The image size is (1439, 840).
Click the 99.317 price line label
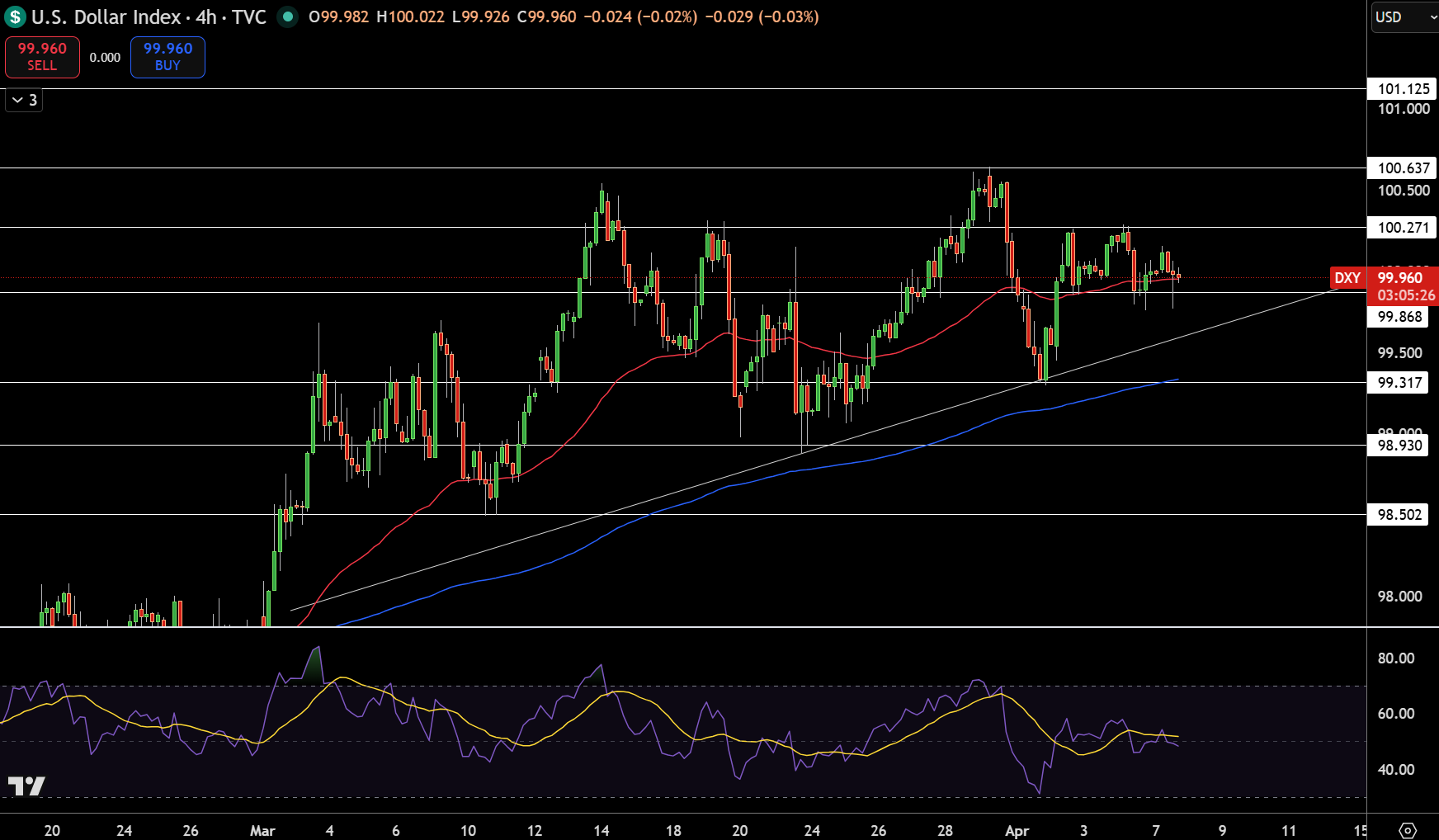(1399, 382)
